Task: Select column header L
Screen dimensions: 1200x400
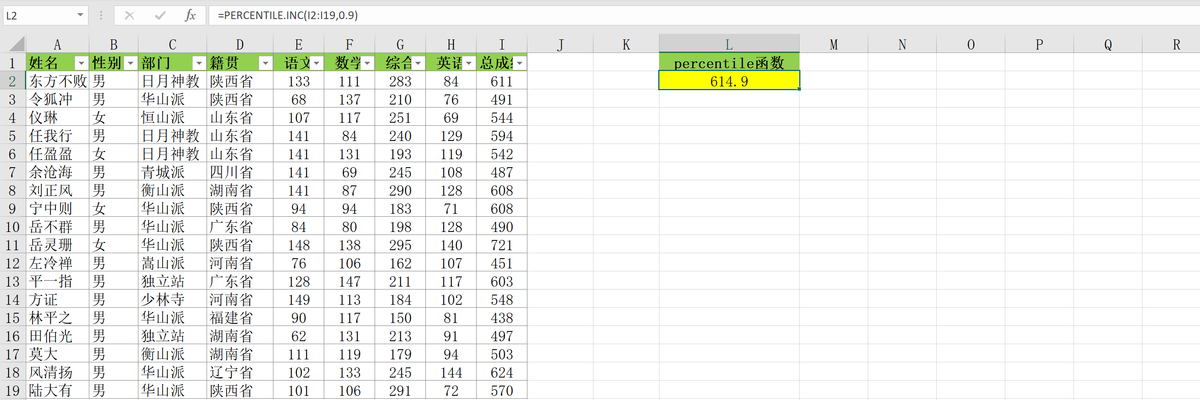Action: (x=729, y=44)
